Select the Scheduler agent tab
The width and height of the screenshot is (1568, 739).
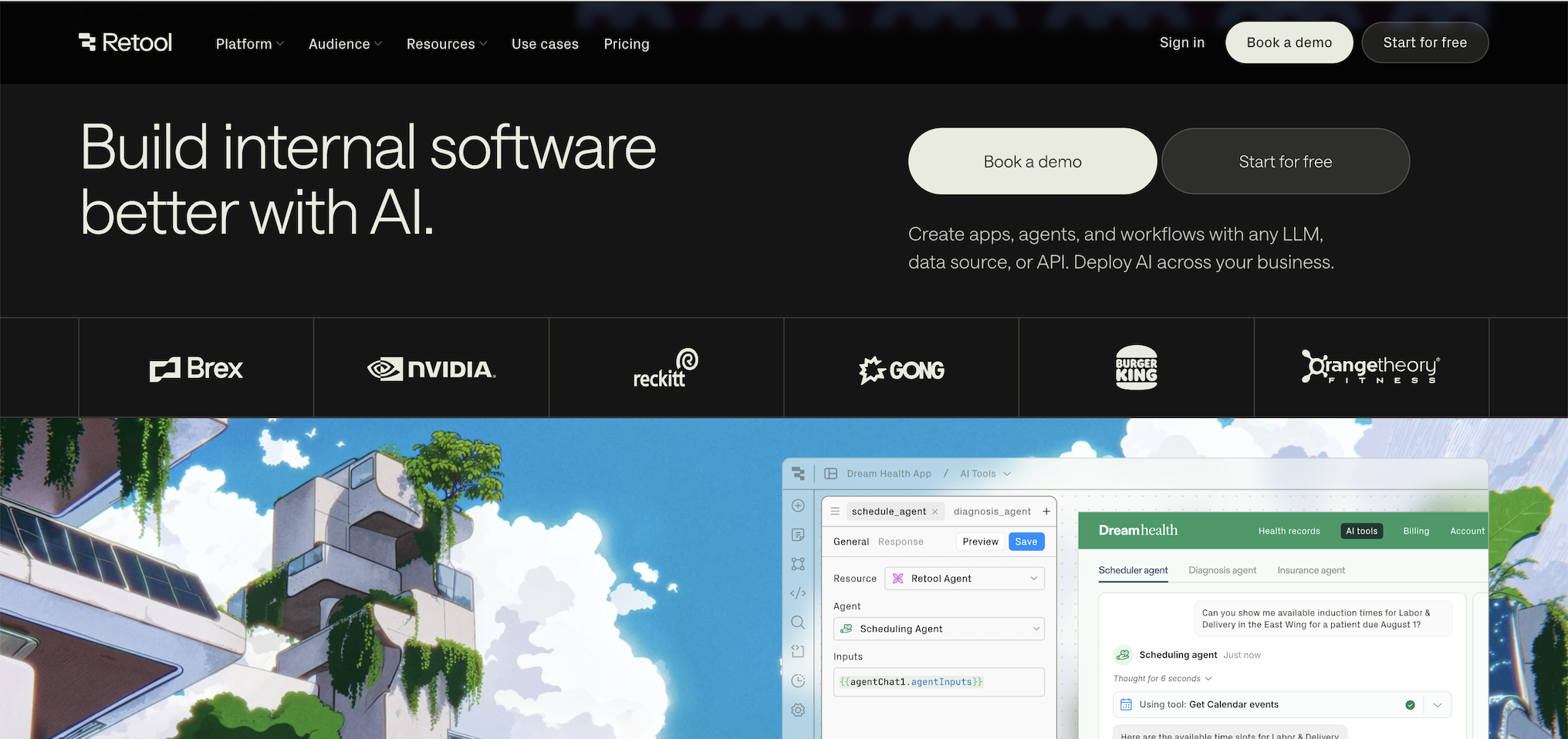pyautogui.click(x=1133, y=570)
